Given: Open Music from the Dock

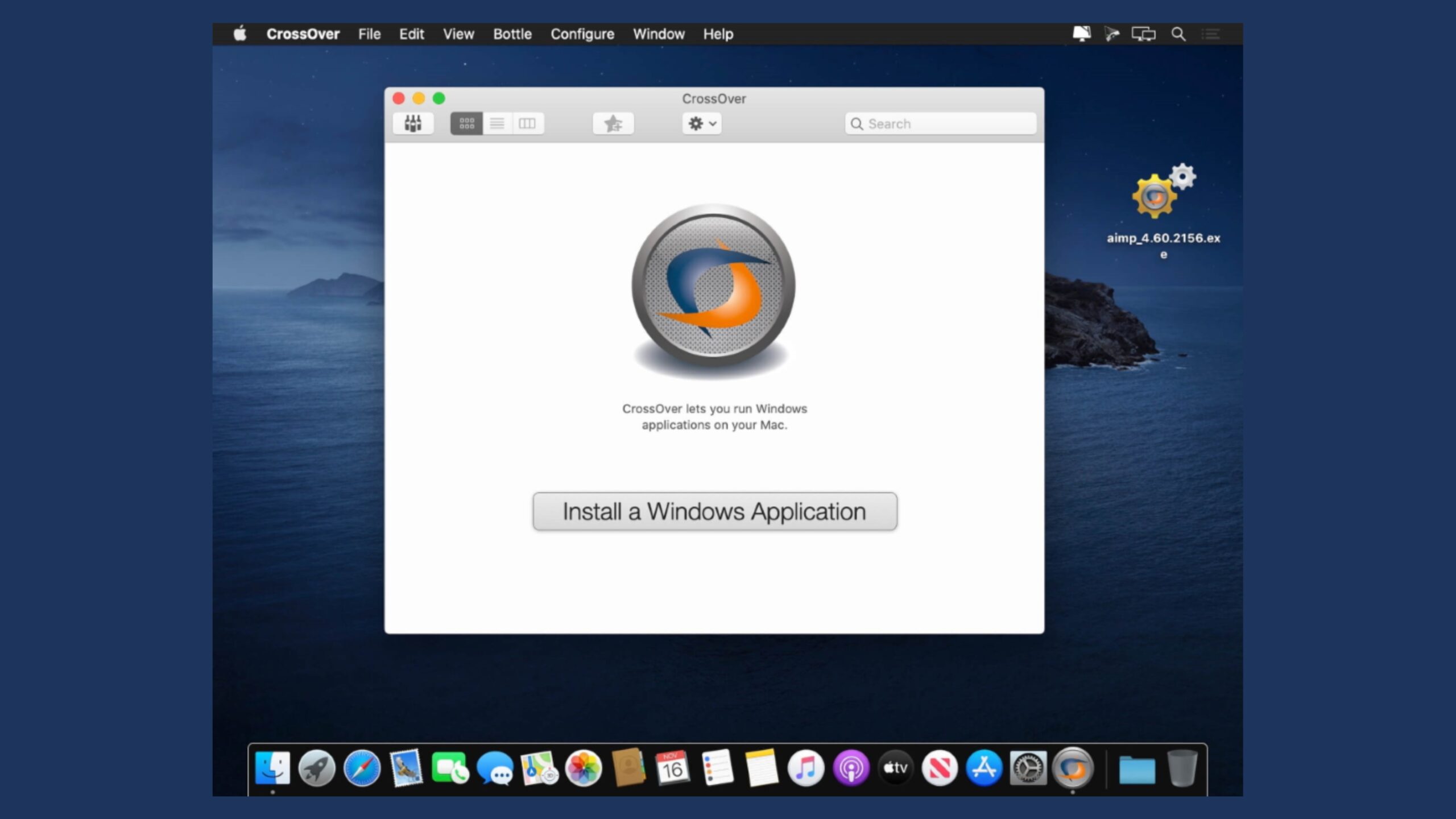Looking at the screenshot, I should (x=805, y=768).
